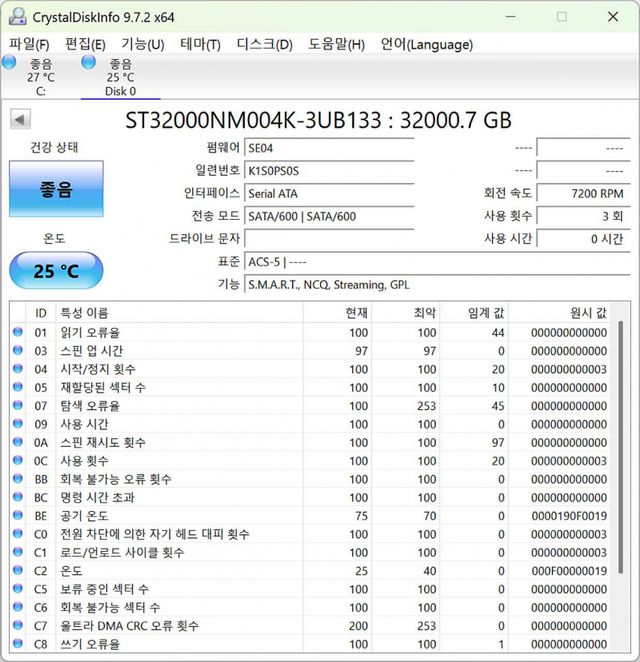Open the 디스크(D) menu
Viewport: 640px width, 662px height.
pyautogui.click(x=264, y=44)
